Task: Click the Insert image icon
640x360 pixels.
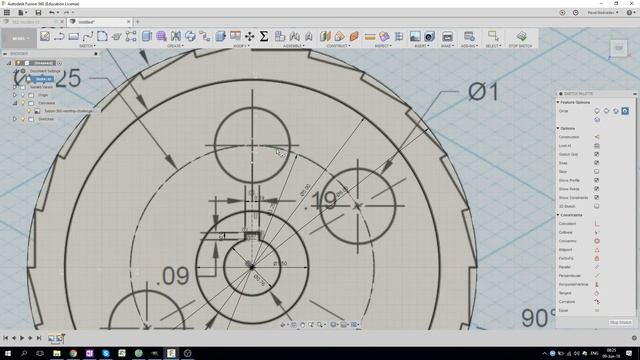Action: tap(415, 36)
